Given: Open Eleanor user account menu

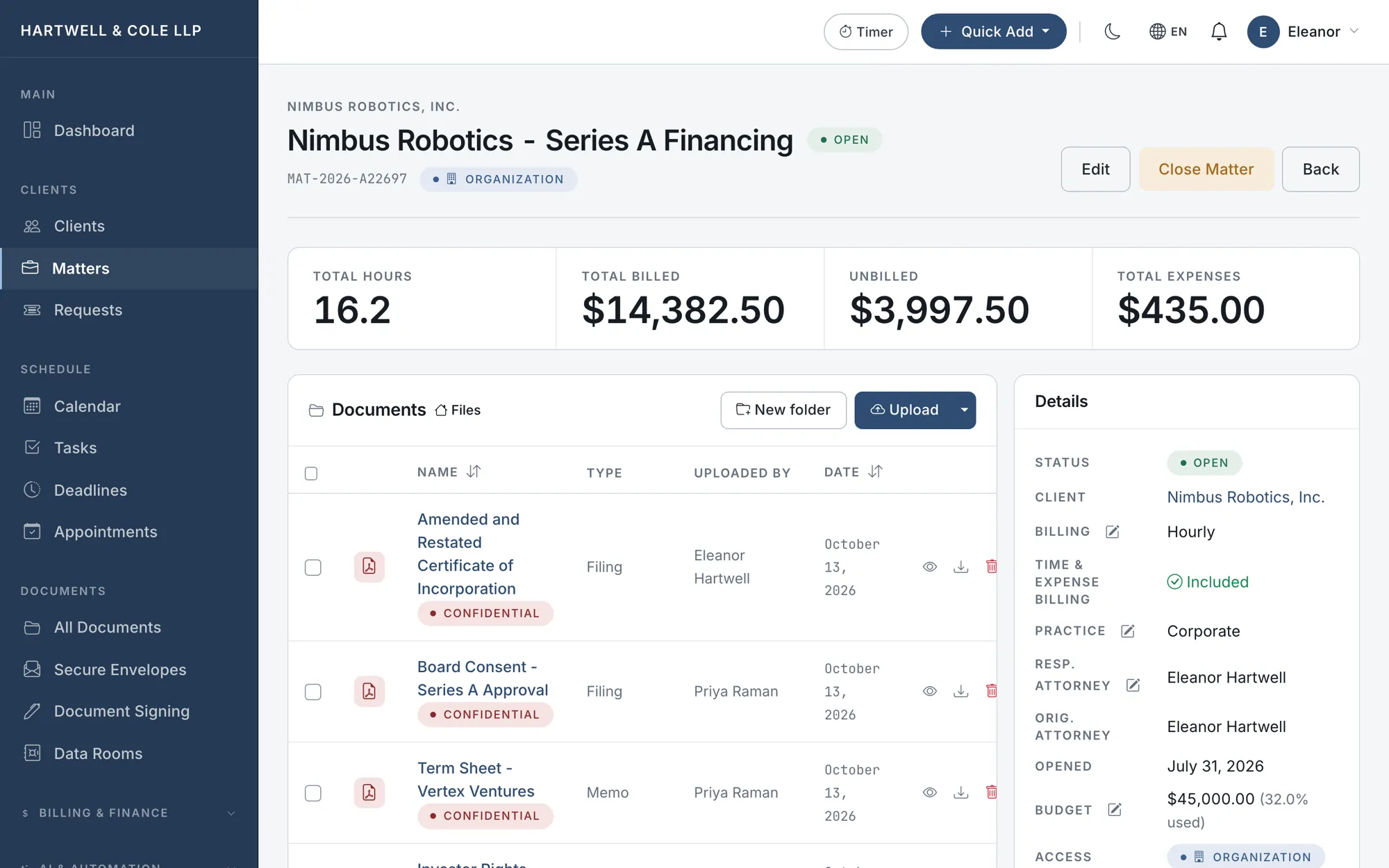Looking at the screenshot, I should [1303, 31].
